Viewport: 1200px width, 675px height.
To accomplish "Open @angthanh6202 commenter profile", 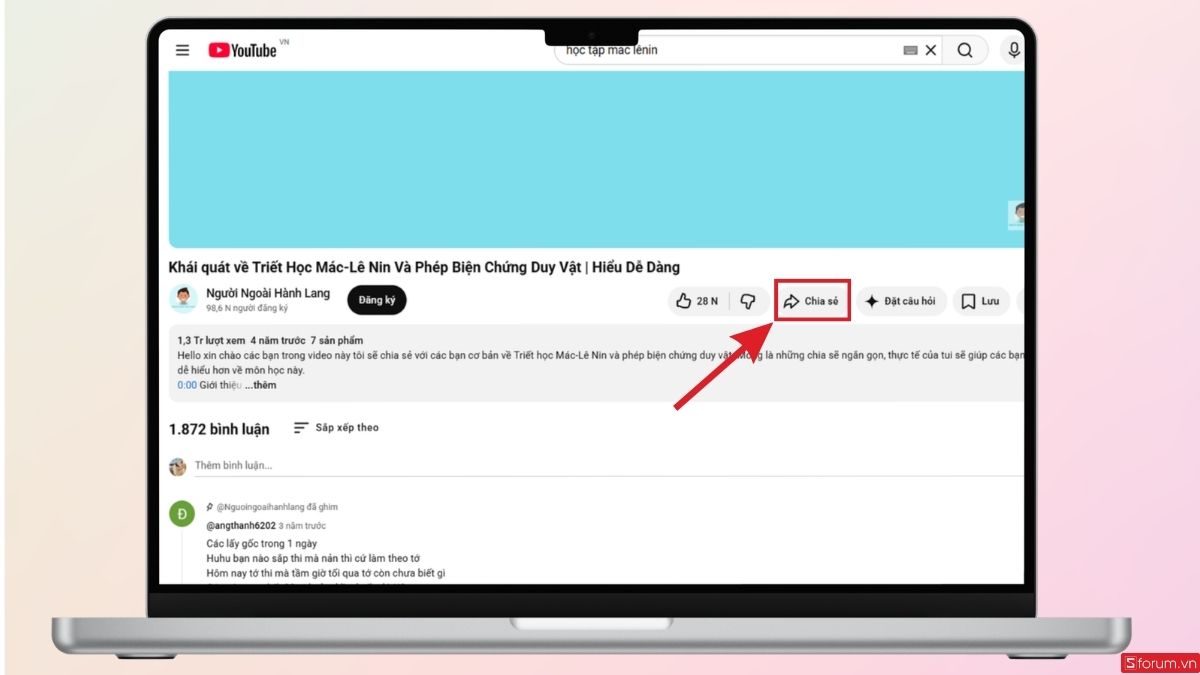I will [241, 525].
